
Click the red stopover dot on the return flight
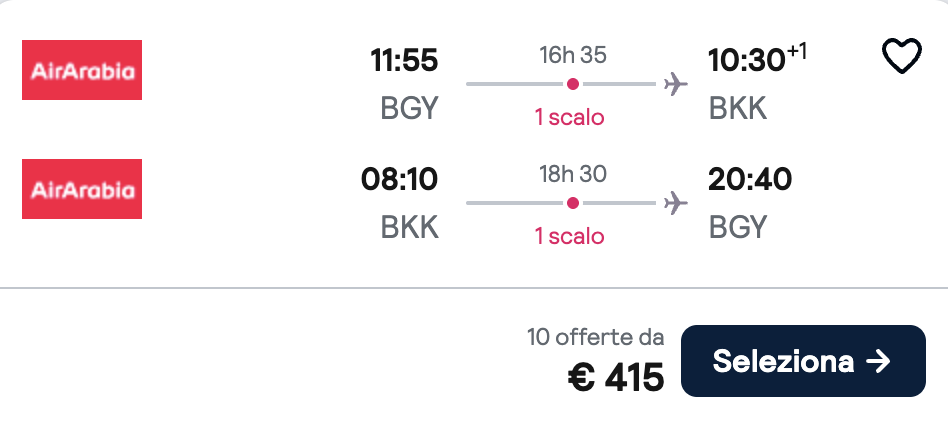[572, 203]
